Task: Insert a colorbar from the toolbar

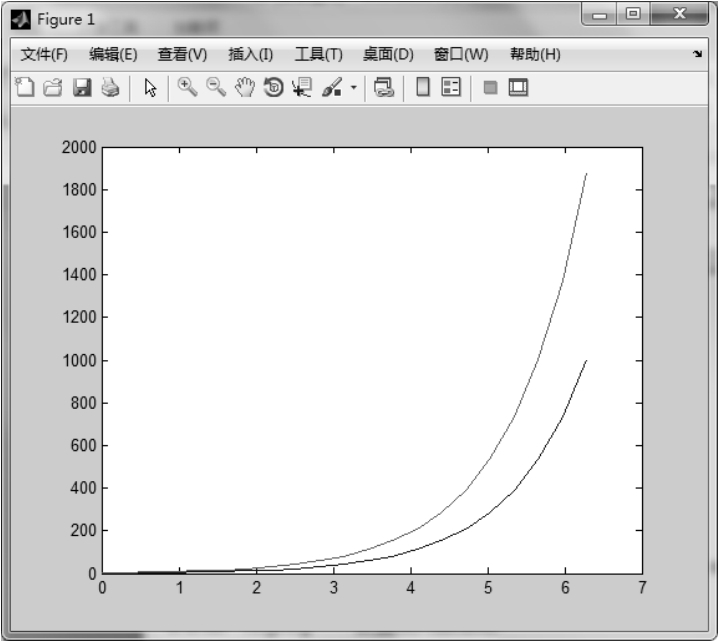Action: (423, 88)
